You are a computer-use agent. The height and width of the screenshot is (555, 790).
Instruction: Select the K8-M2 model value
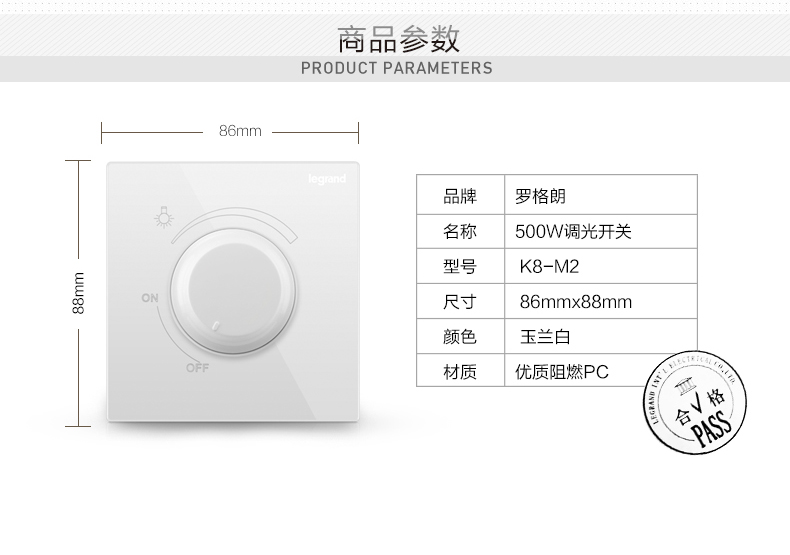(x=550, y=267)
